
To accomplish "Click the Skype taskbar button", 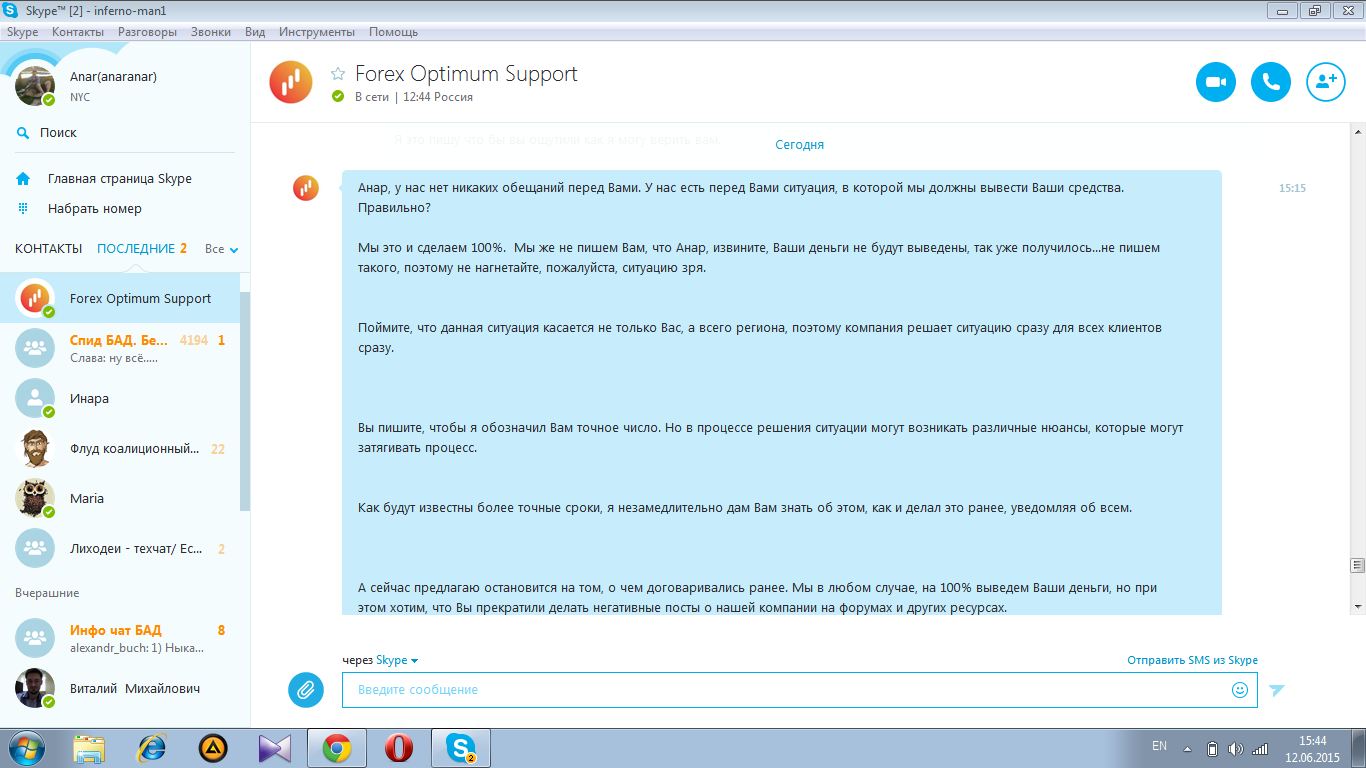I will (x=460, y=748).
